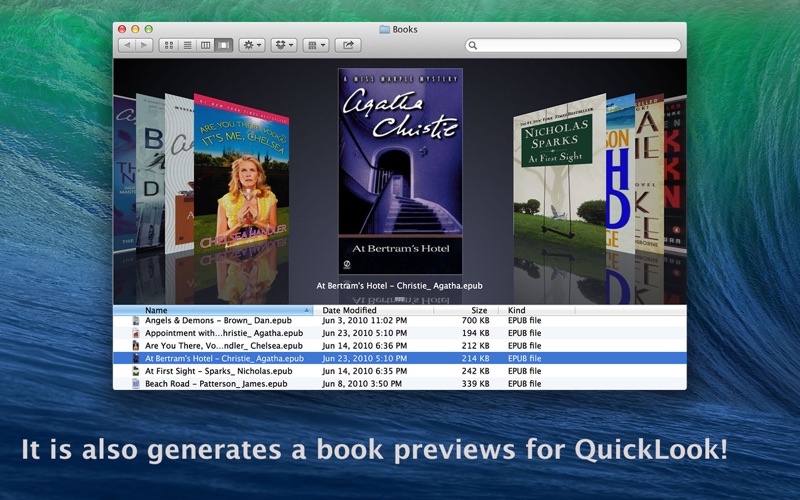800x500 pixels.
Task: Click the Beach Road file icon
Action: pos(136,384)
